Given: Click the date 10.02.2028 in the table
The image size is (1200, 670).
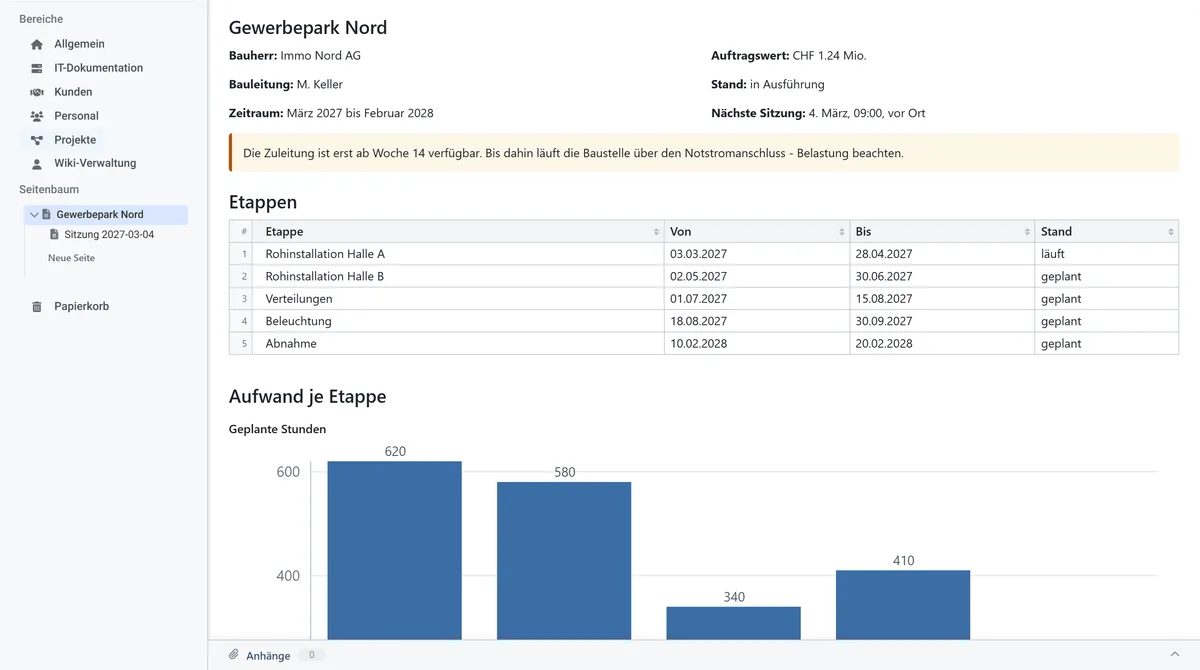Looking at the screenshot, I should click(x=757, y=343).
